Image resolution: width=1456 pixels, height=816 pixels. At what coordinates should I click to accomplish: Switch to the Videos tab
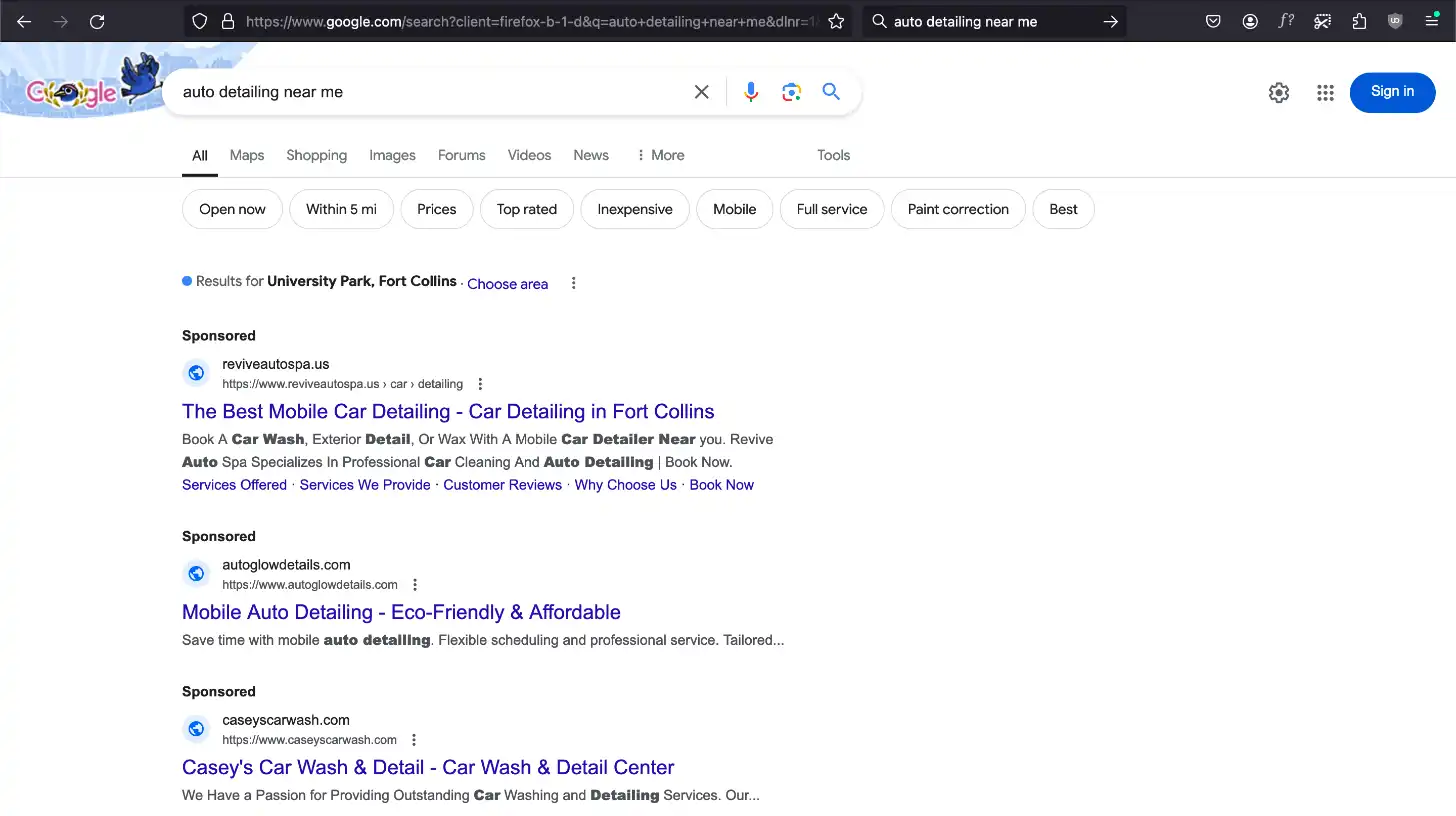pos(529,155)
